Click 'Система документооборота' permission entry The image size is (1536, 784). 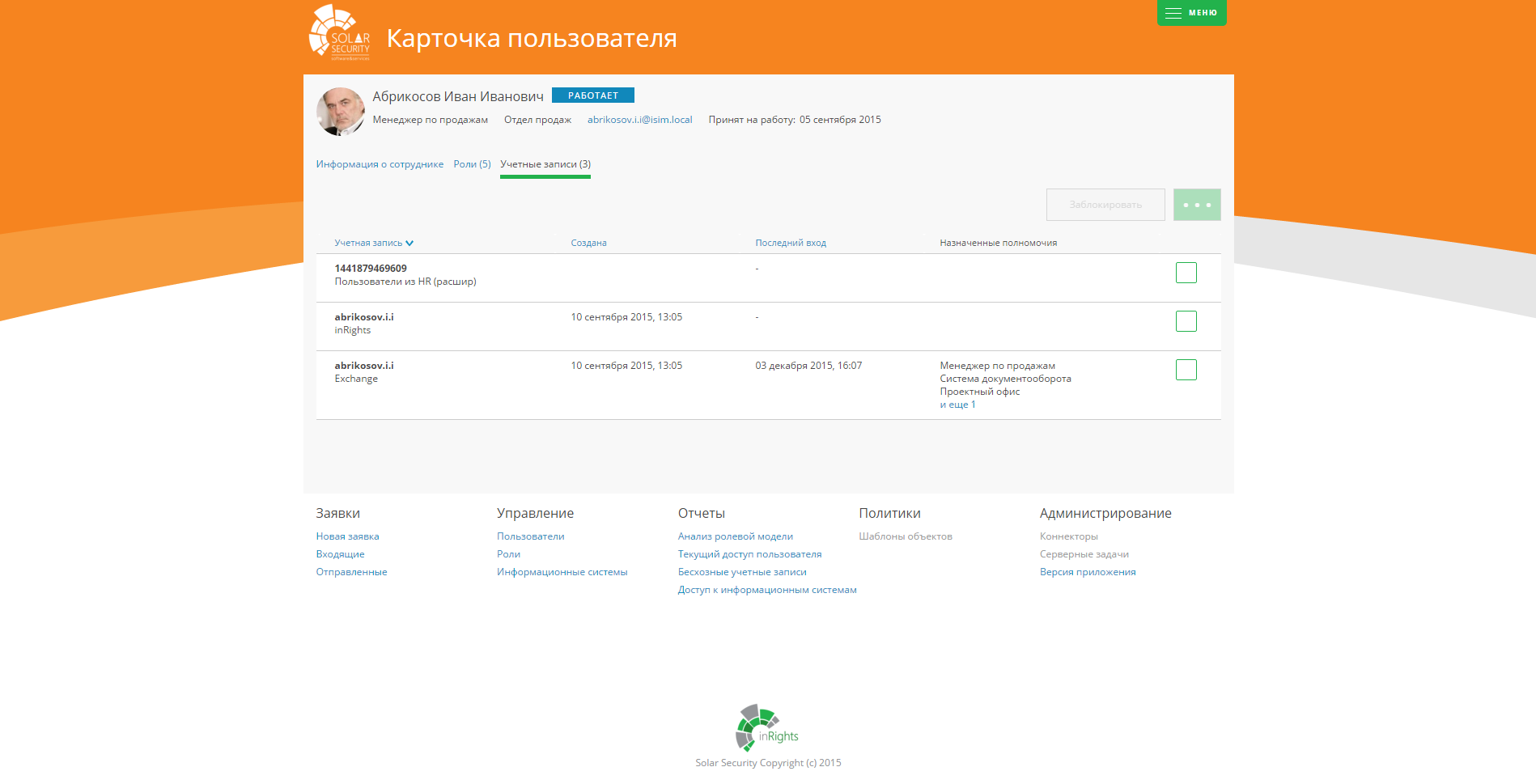pyautogui.click(x=1005, y=379)
